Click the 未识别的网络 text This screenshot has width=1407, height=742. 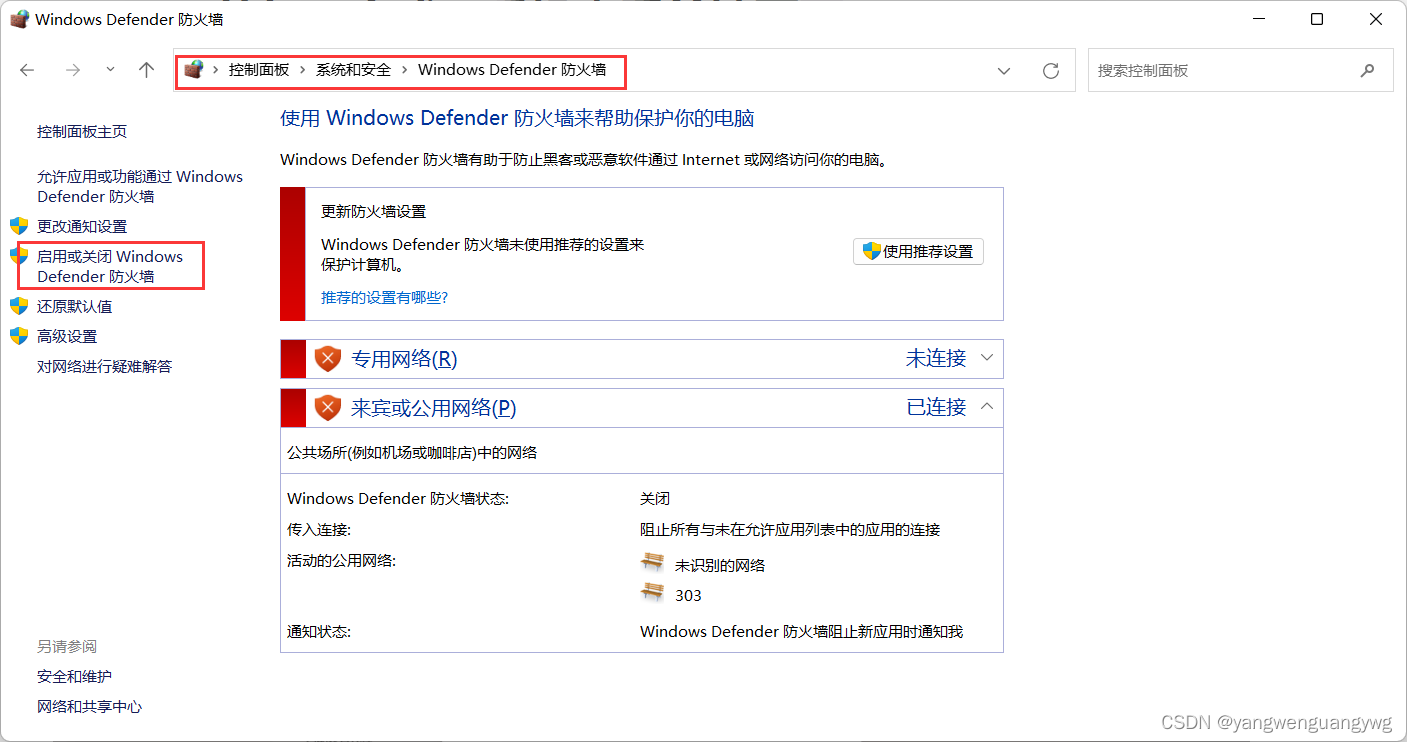[720, 566]
